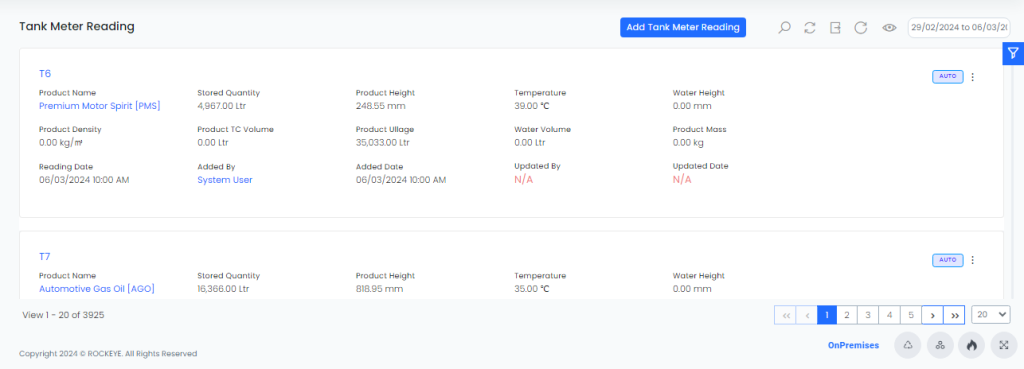Toggle the AUTO badge on T7
The height and width of the screenshot is (369, 1024).
(x=948, y=260)
